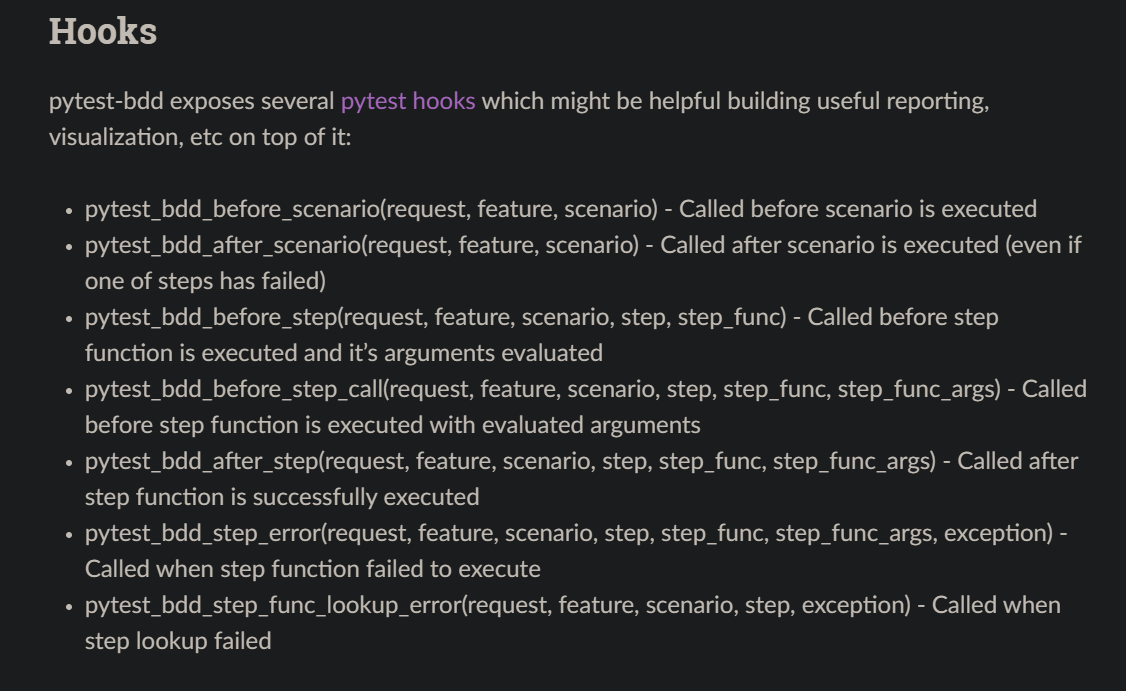The width and height of the screenshot is (1126, 691).
Task: Click the pytest_bdd_before_scenario hook name
Action: pos(232,209)
